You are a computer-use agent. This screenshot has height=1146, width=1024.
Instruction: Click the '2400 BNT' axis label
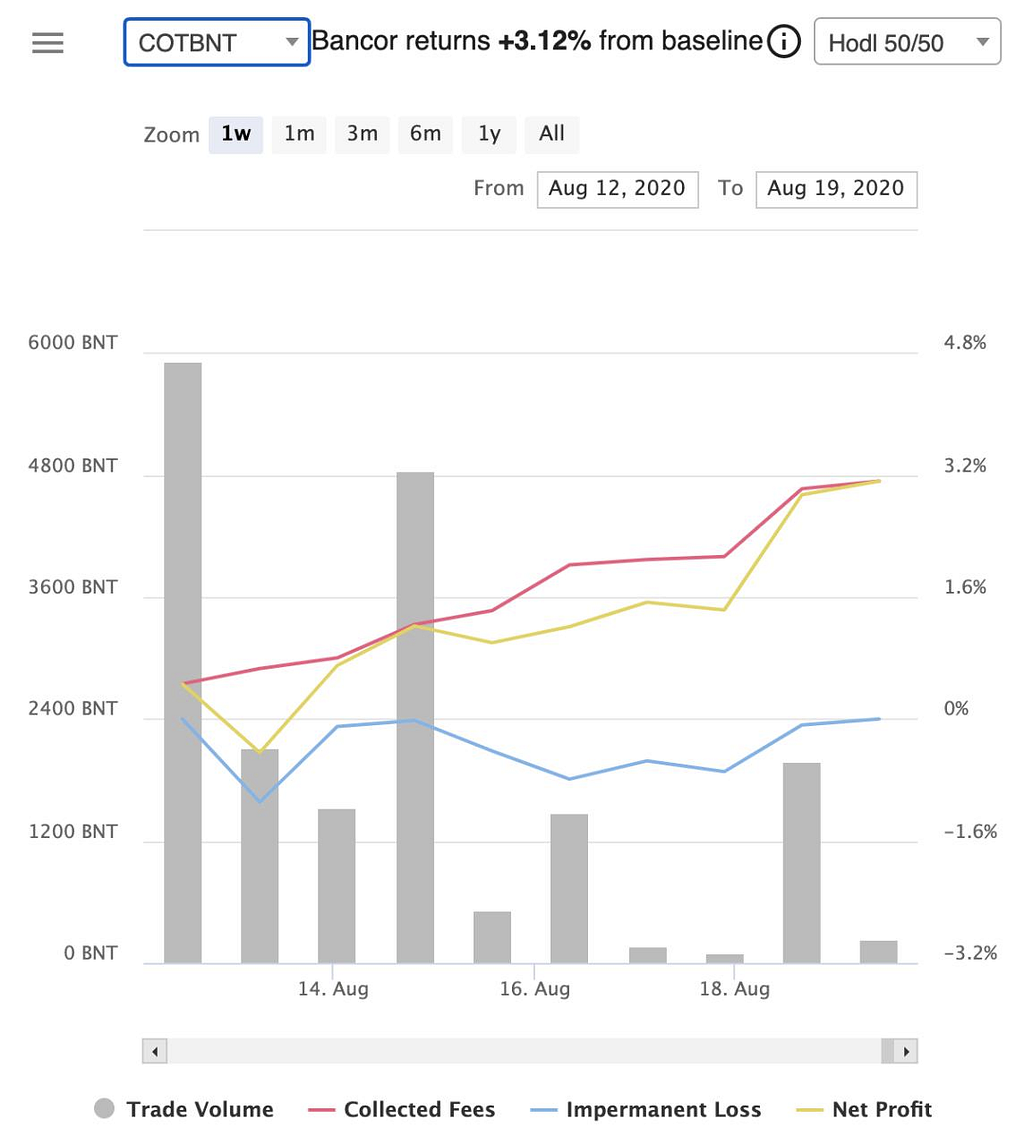(x=72, y=708)
